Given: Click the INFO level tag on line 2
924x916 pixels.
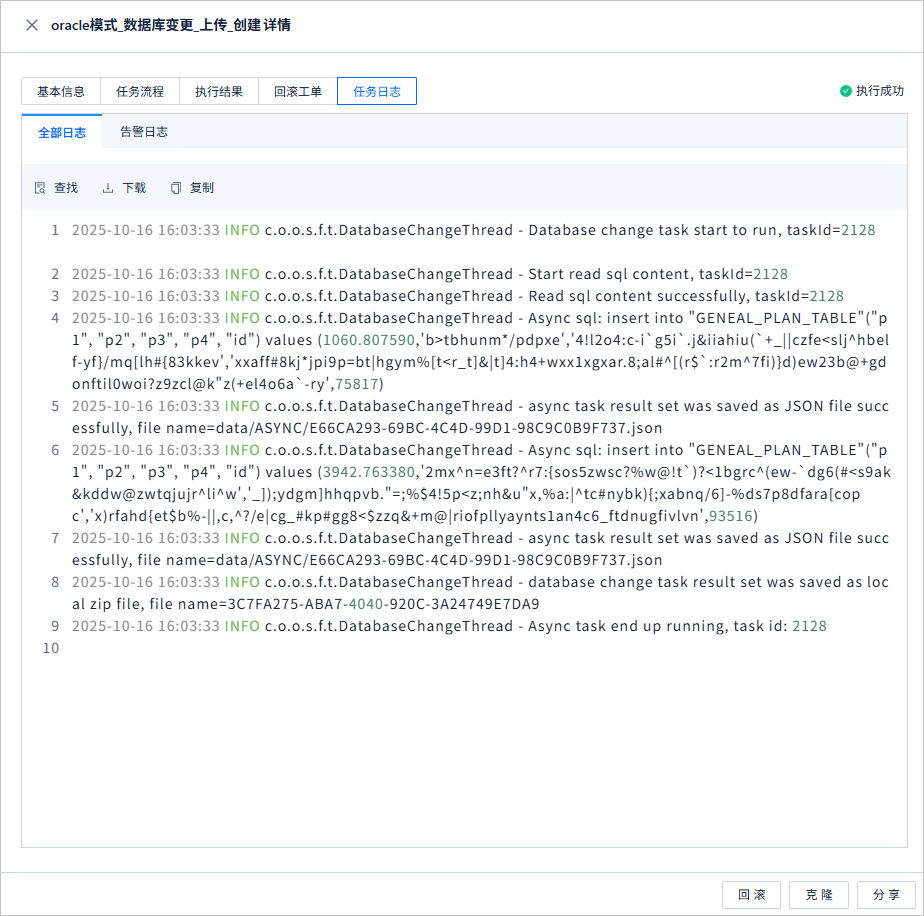Looking at the screenshot, I should (x=242, y=274).
